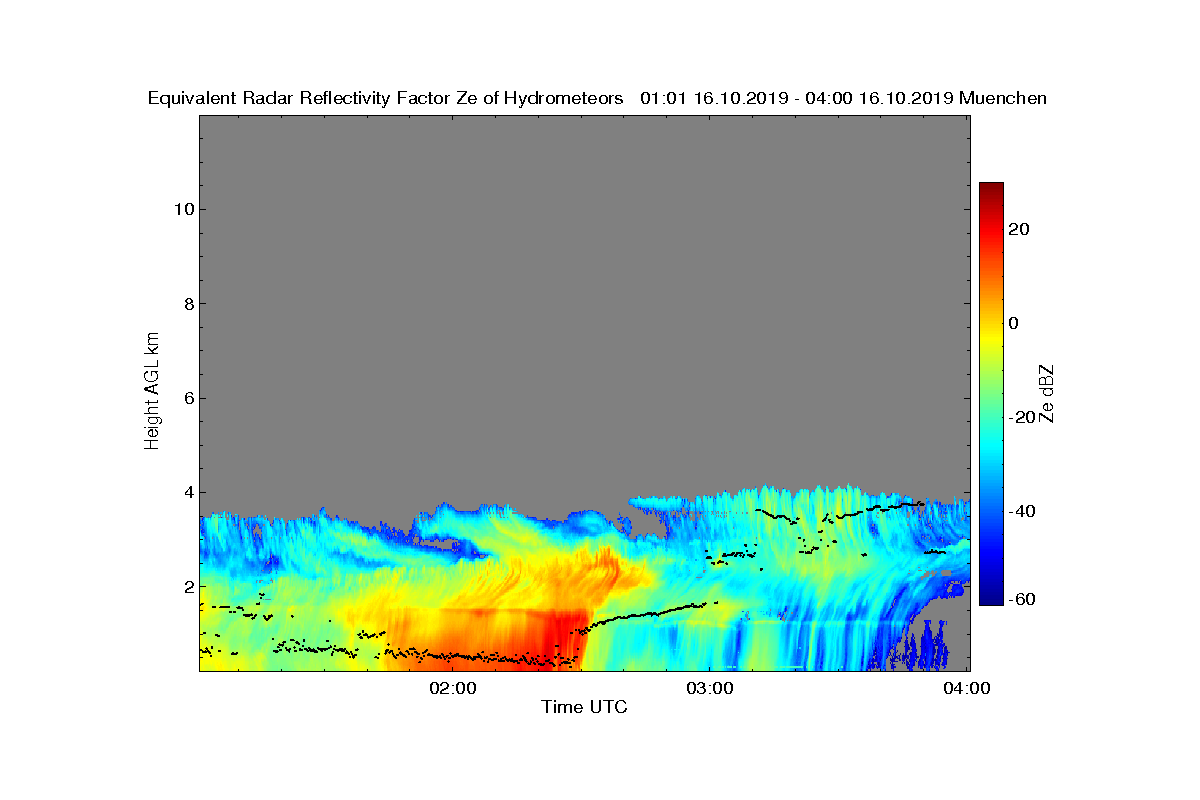Click the plot title 'Equivalent Radar Reflectivity Factor Ze of Hydrometeors'

click(386, 98)
